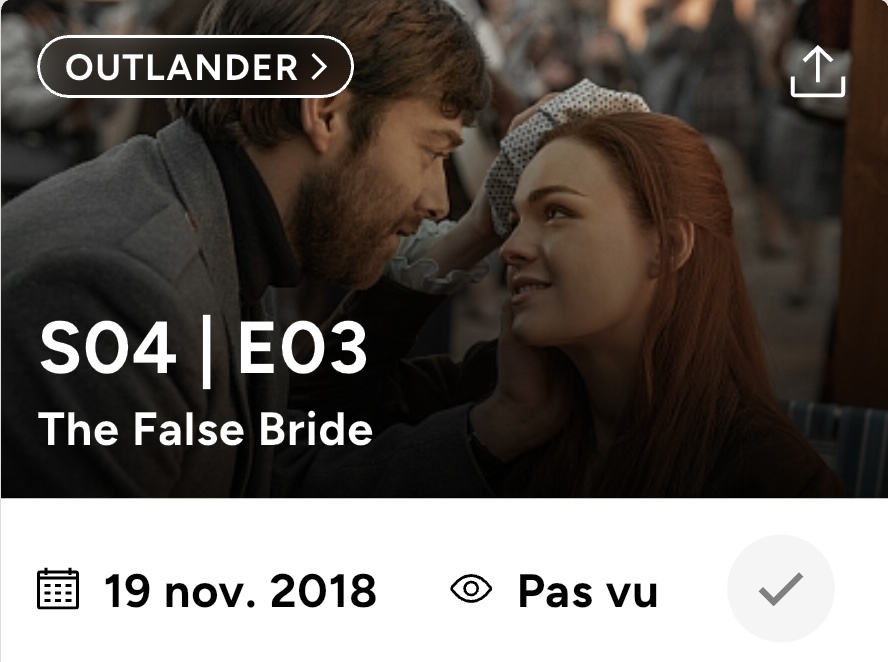Screen dimensions: 888x662
Task: Tap the right arrowhead inside the Outlander pill
Action: coord(320,67)
